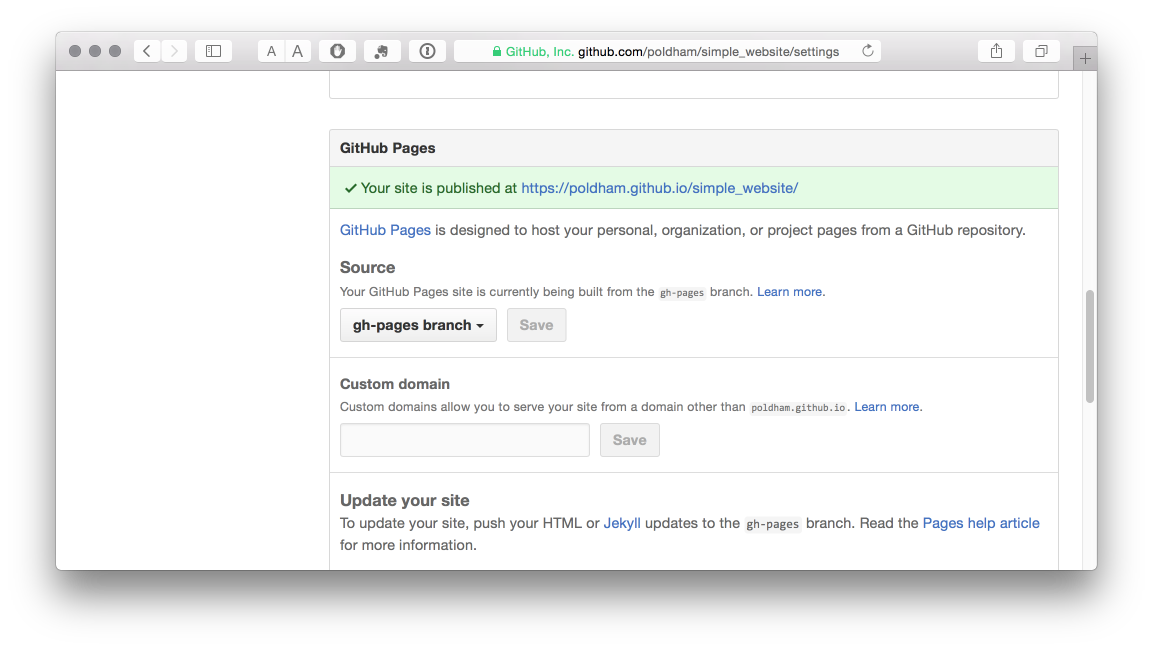Go forward with the Safari forward arrow
Image resolution: width=1153 pixels, height=650 pixels.
pos(174,51)
